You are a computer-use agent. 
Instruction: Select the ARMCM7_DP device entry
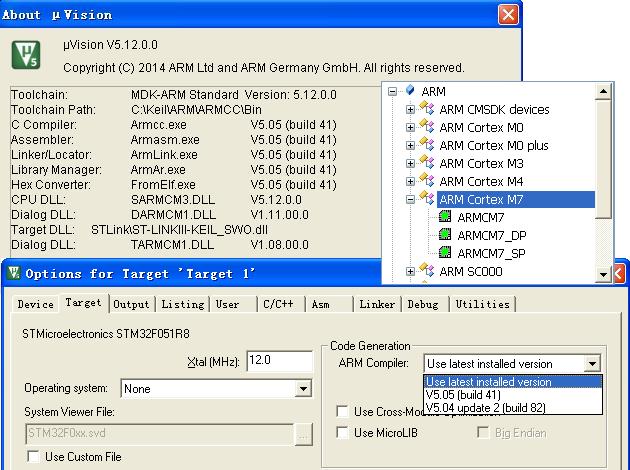(492, 236)
